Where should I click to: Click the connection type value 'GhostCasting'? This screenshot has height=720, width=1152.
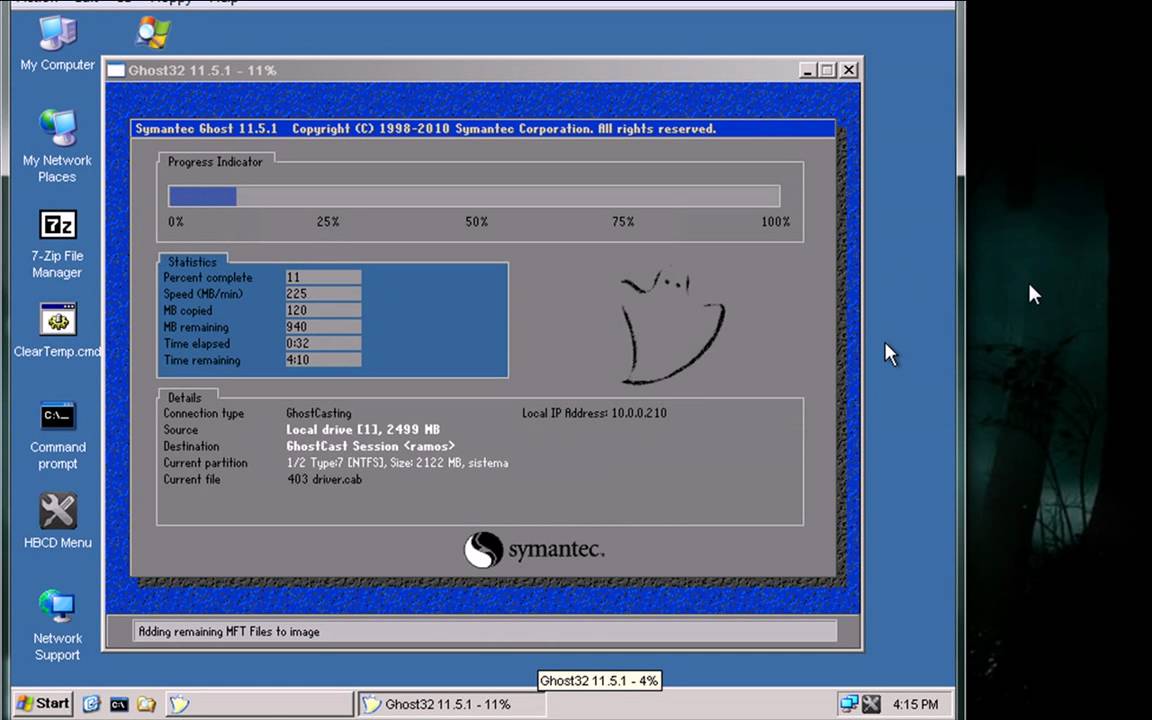pyautogui.click(x=319, y=414)
